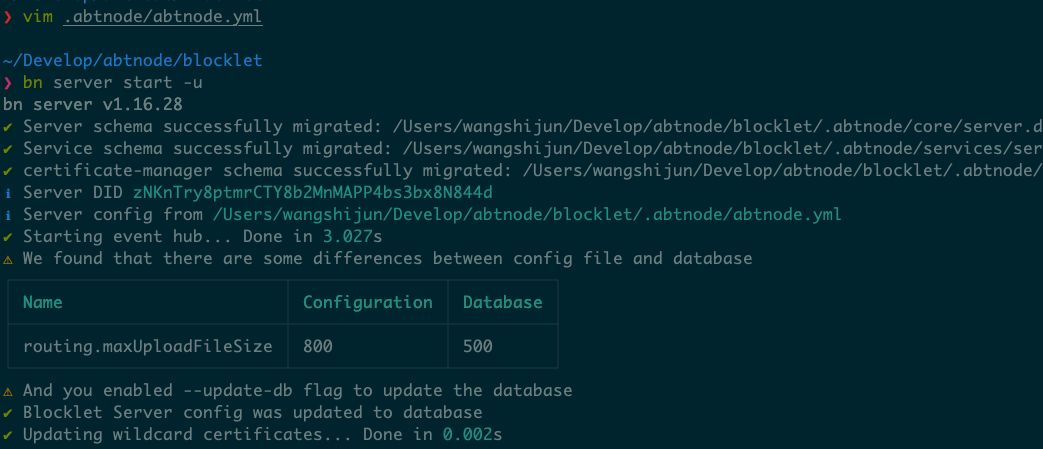The width and height of the screenshot is (1043, 449).
Task: Click the checkmark beside Updating wildcard certificates
Action: pos(8,435)
